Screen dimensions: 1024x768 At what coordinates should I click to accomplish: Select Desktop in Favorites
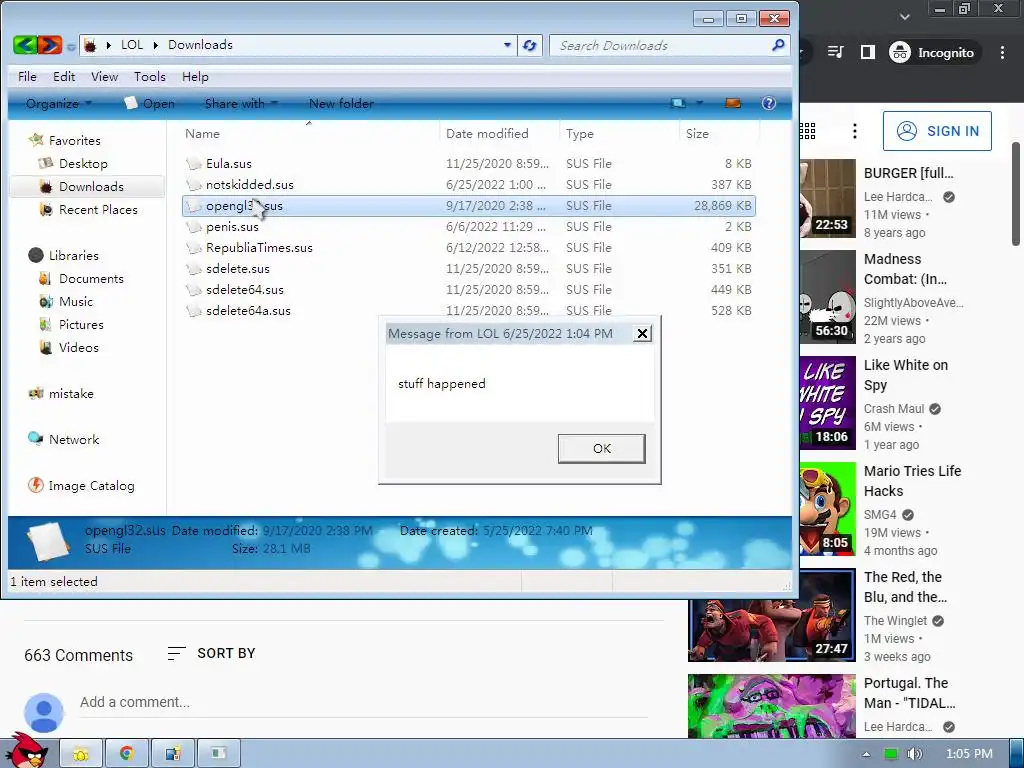[83, 163]
